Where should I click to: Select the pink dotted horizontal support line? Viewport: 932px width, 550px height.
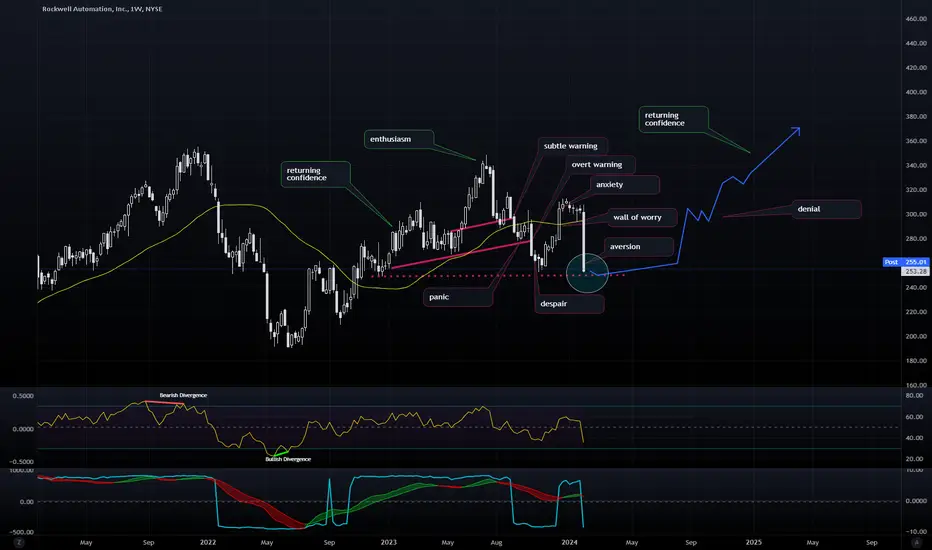(498, 276)
